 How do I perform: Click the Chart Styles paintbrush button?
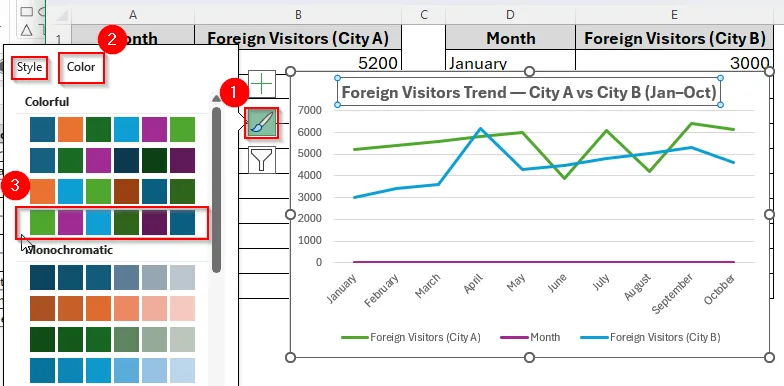click(x=262, y=123)
